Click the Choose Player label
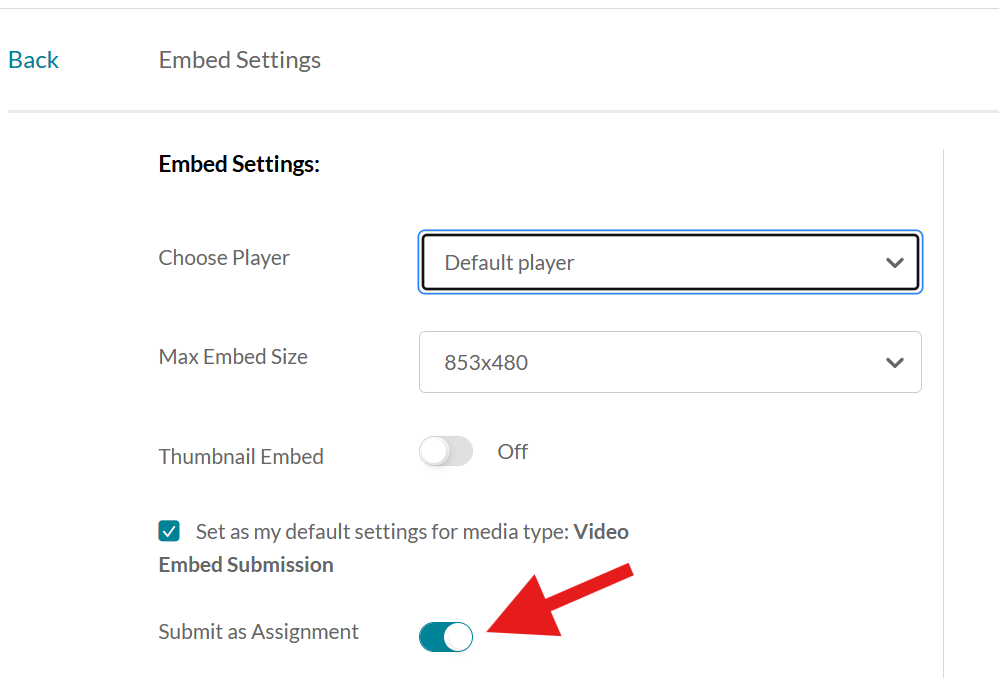Viewport: 999px width, 678px height. tap(224, 257)
